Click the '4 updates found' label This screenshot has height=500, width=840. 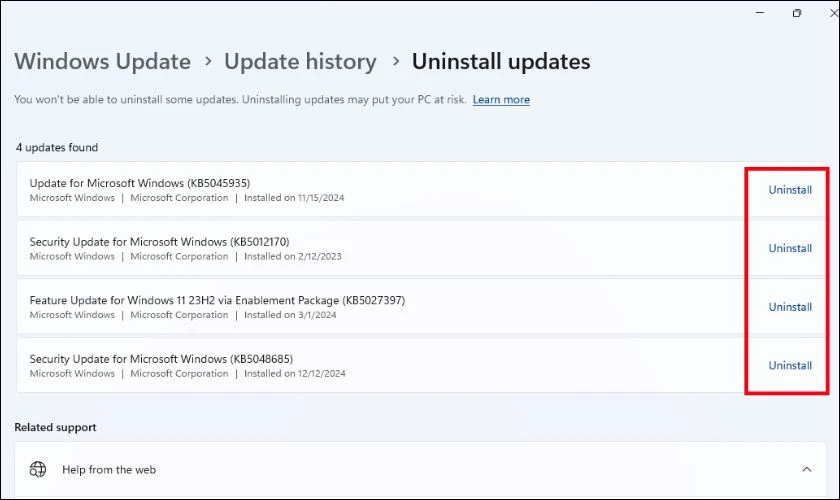click(57, 147)
